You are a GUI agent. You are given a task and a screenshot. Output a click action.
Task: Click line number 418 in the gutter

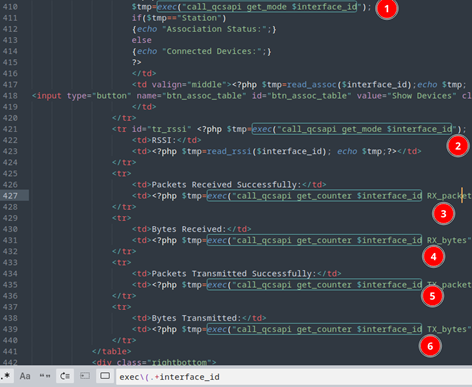10,96
